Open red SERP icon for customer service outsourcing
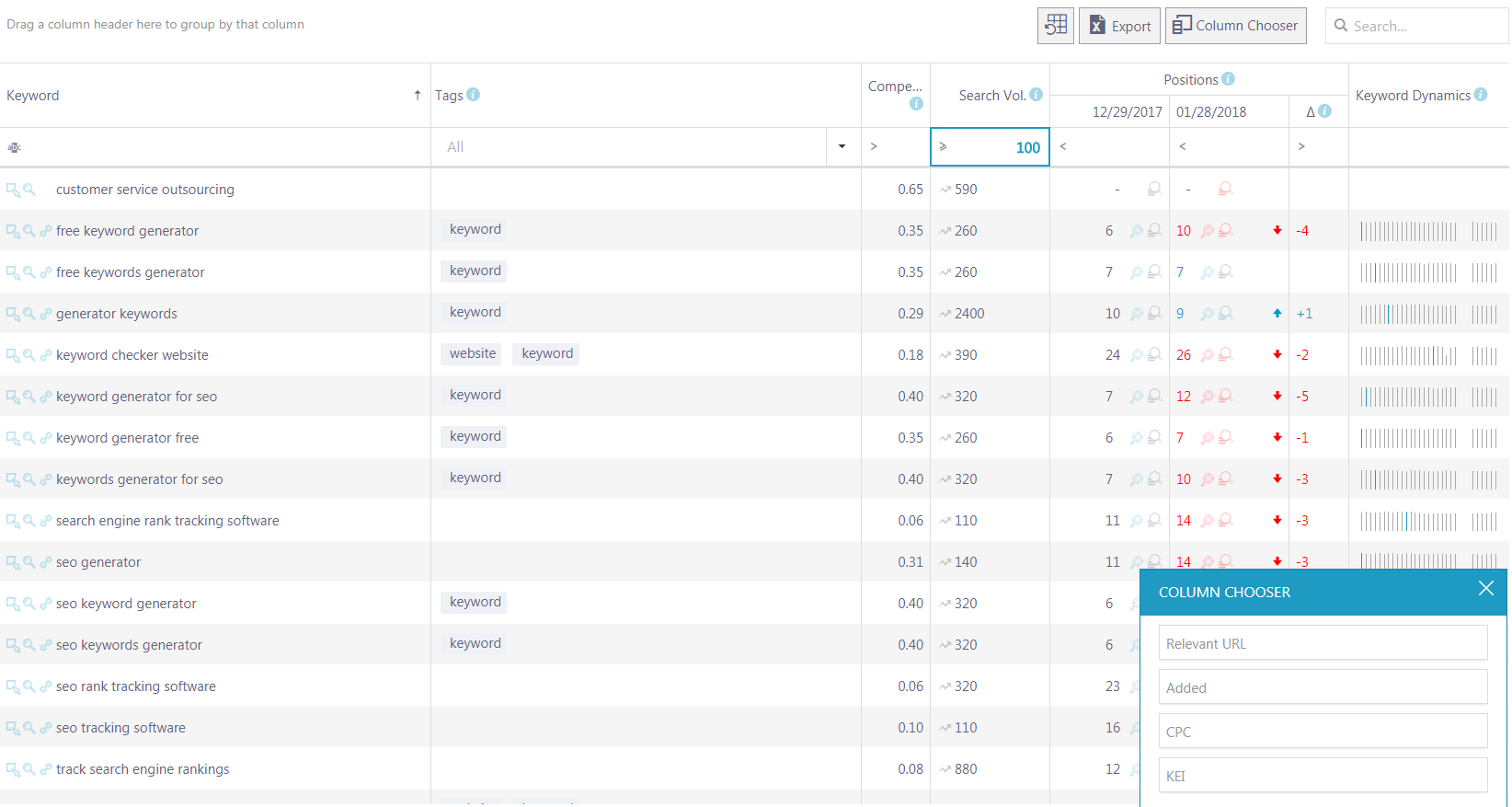This screenshot has height=807, width=1512. pyautogui.click(x=1225, y=189)
